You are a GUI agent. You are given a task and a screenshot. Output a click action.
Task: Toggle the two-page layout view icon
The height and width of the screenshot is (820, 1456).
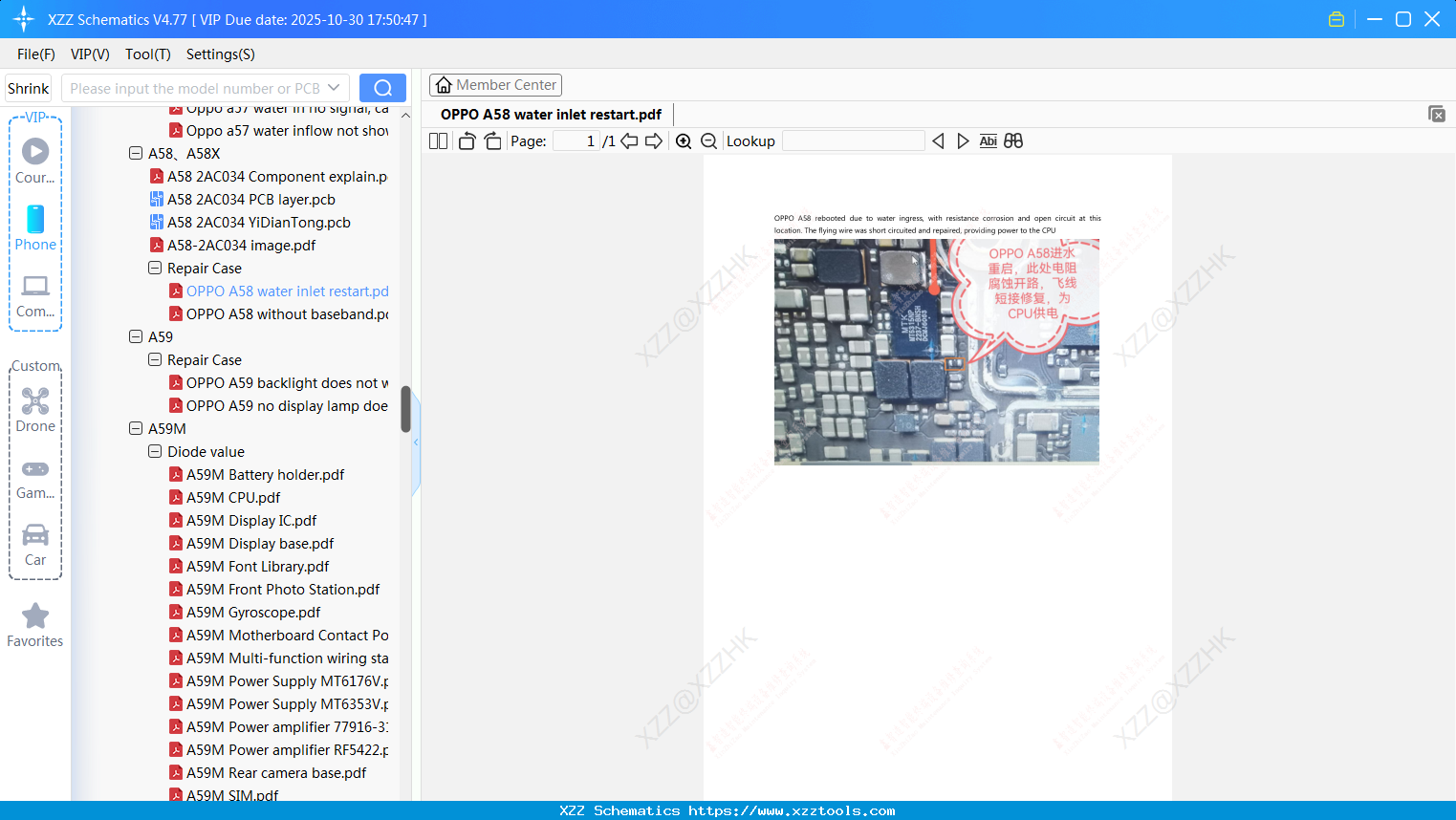[x=439, y=140]
